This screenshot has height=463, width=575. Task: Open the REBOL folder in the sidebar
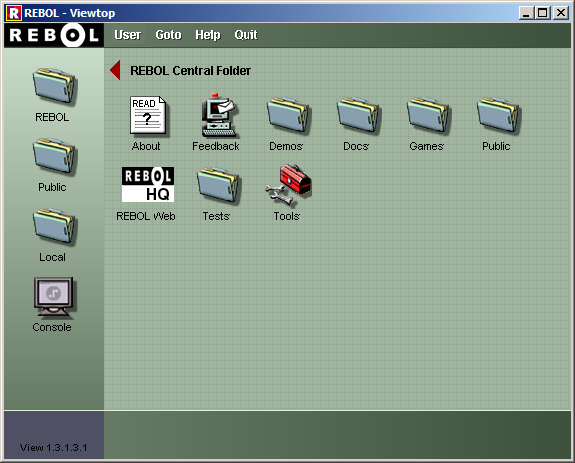click(x=54, y=86)
